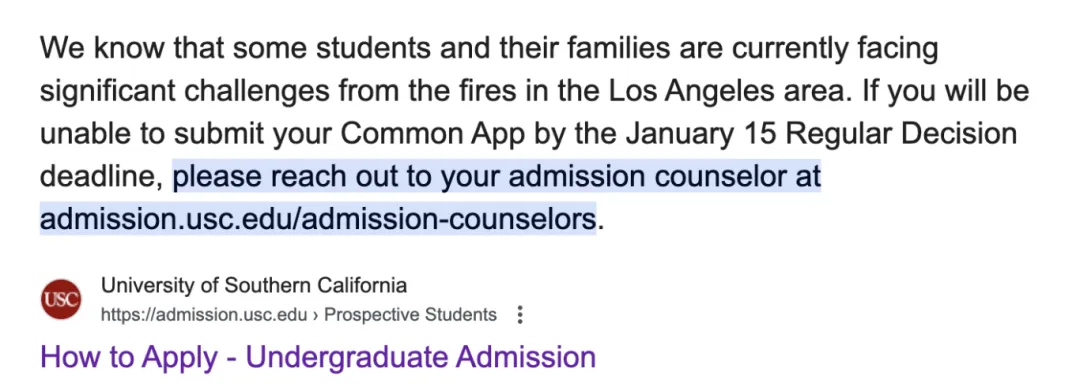Click the University of Southern California site name
This screenshot has width=1080, height=391.
click(x=253, y=284)
